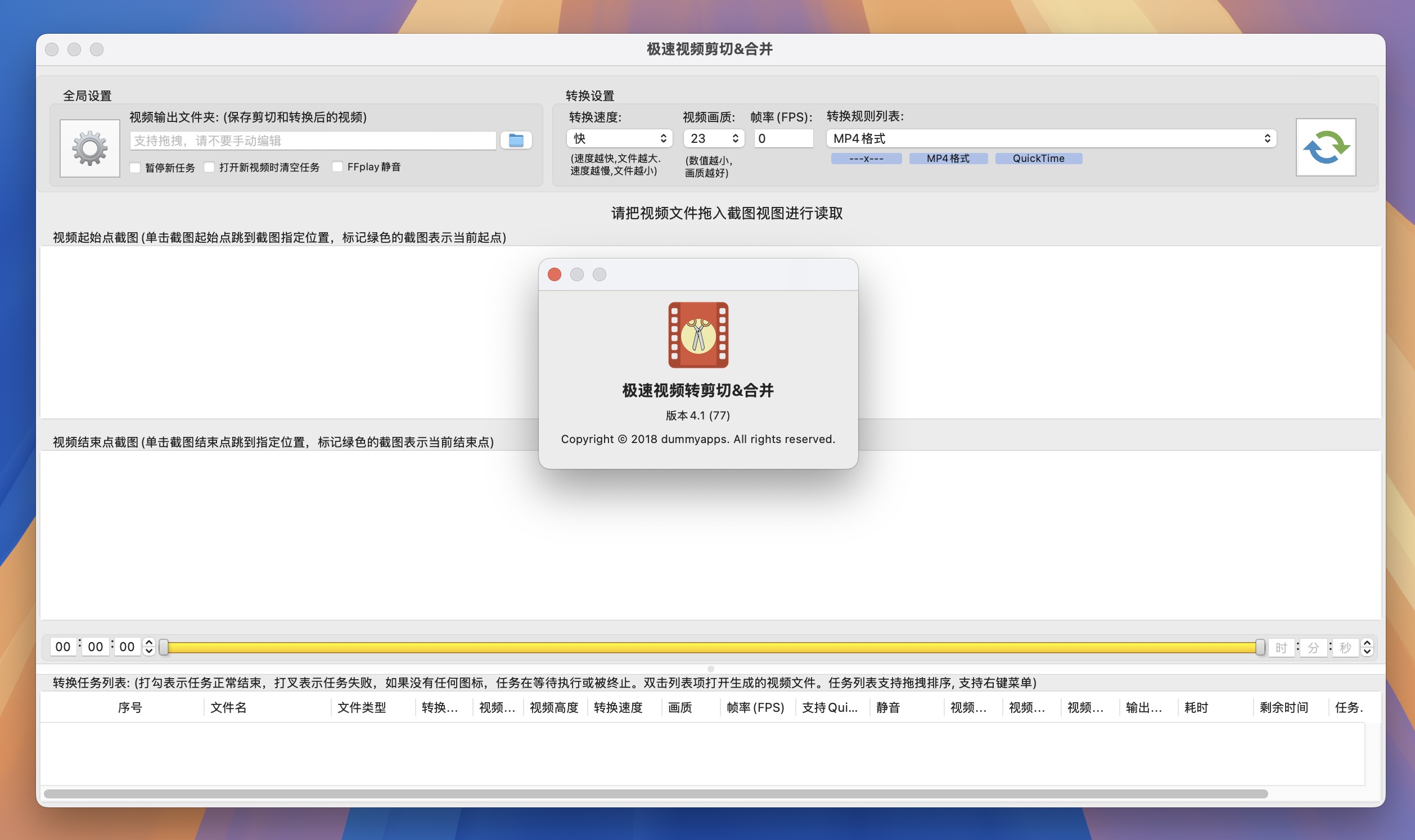The width and height of the screenshot is (1415, 840).
Task: Open global settings gear button
Action: pos(89,148)
